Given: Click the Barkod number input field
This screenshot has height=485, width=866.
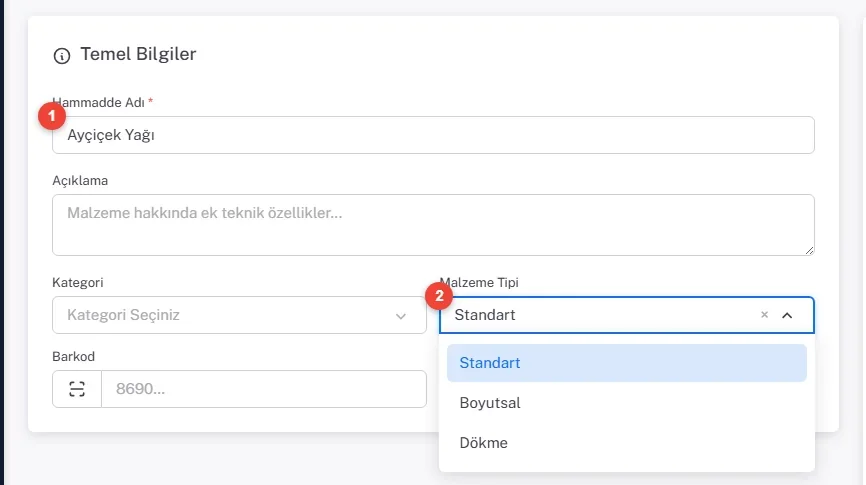Looking at the screenshot, I should click(x=264, y=389).
